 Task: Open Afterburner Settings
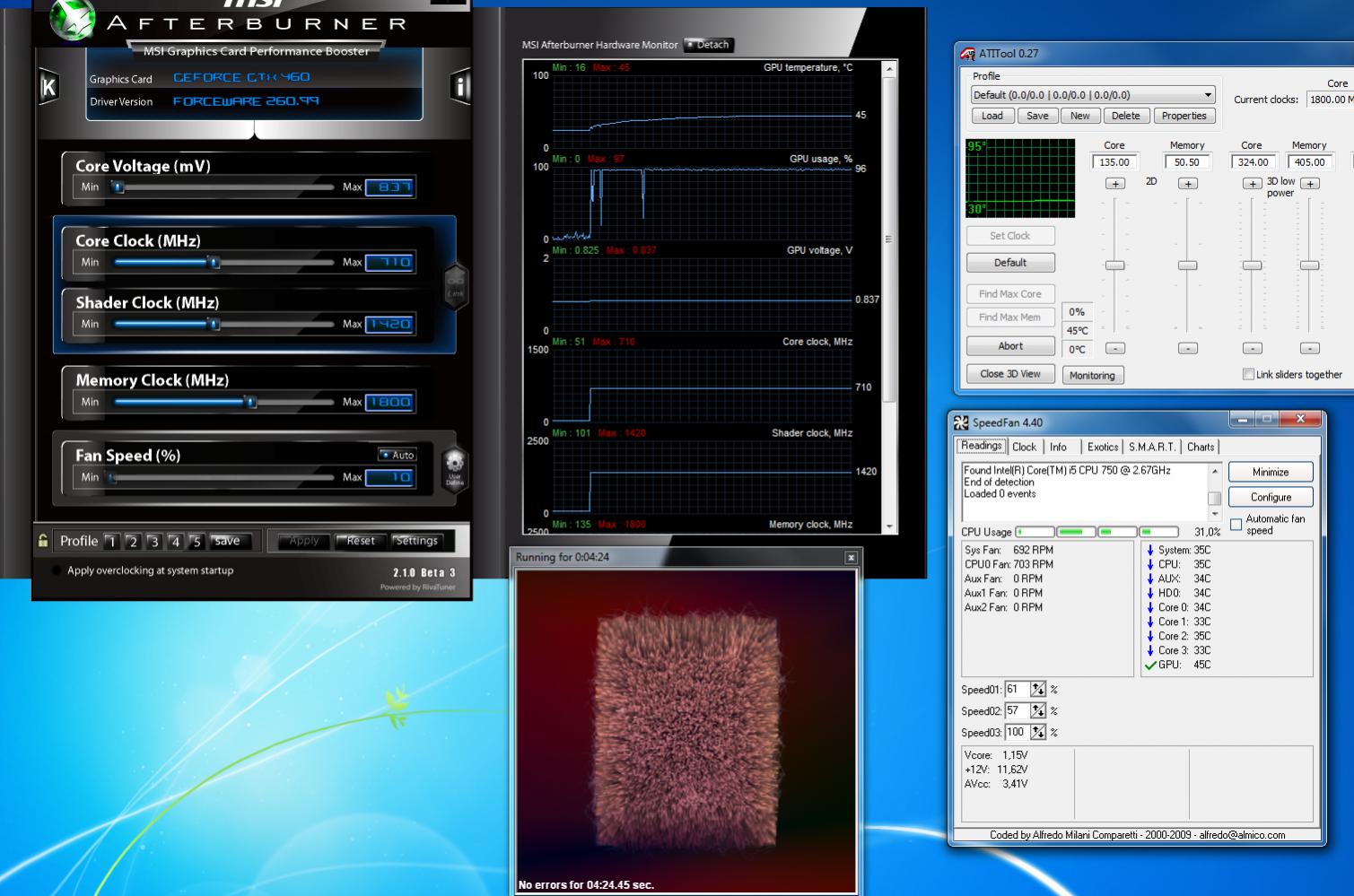point(417,541)
